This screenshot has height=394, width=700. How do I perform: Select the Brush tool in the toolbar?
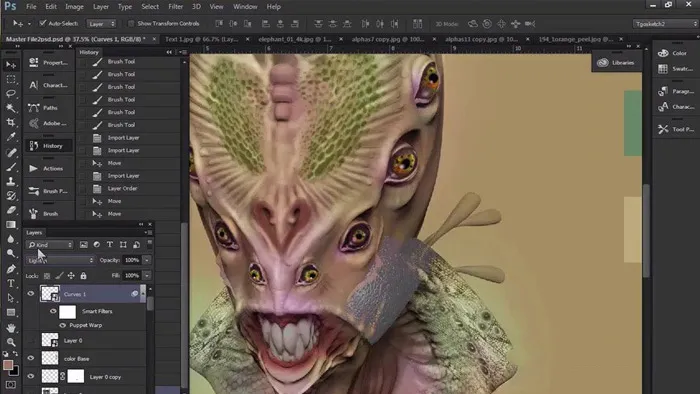tap(11, 167)
